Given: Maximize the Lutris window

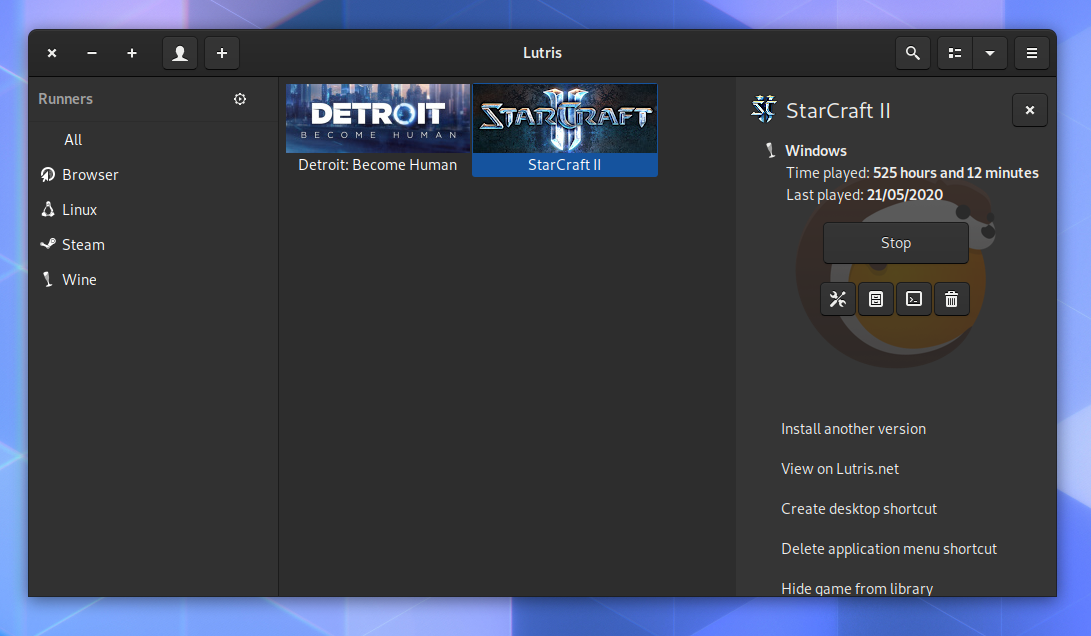Looking at the screenshot, I should tap(132, 53).
